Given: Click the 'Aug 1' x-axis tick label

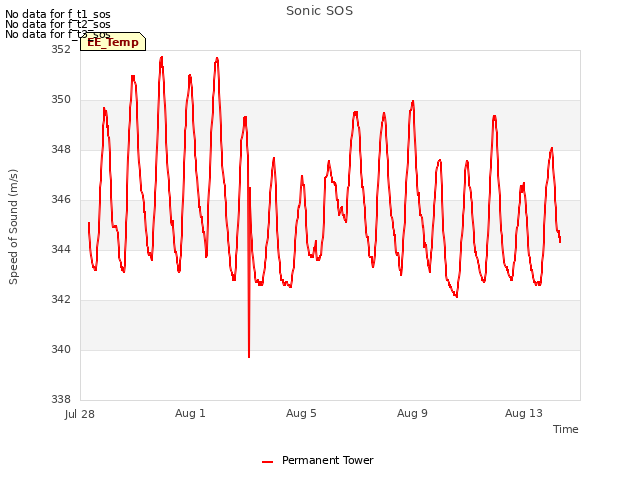Looking at the screenshot, I should point(190,413).
